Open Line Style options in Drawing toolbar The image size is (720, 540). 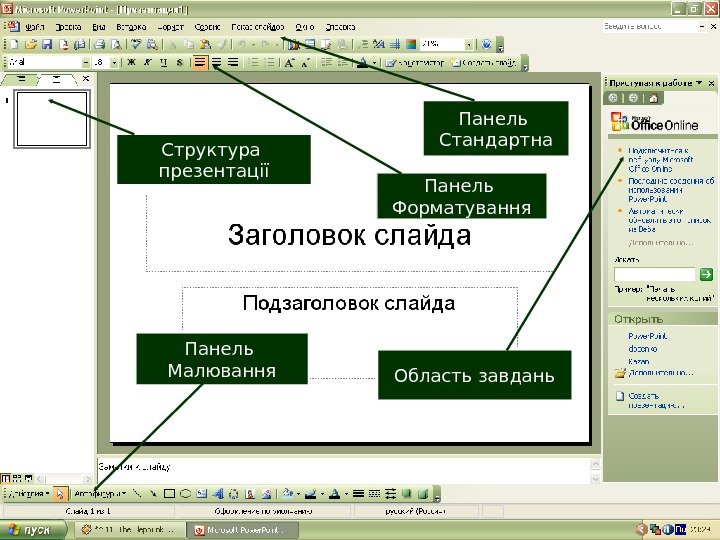click(359, 494)
